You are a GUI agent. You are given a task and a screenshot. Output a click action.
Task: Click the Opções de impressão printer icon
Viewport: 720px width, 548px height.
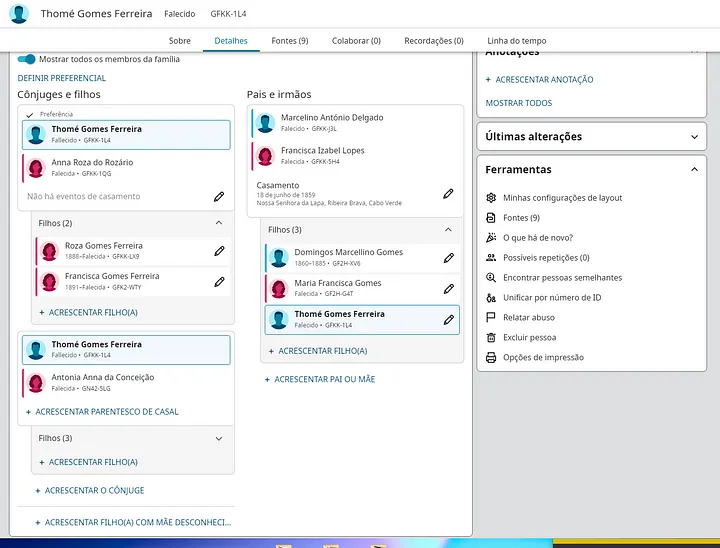(x=491, y=358)
